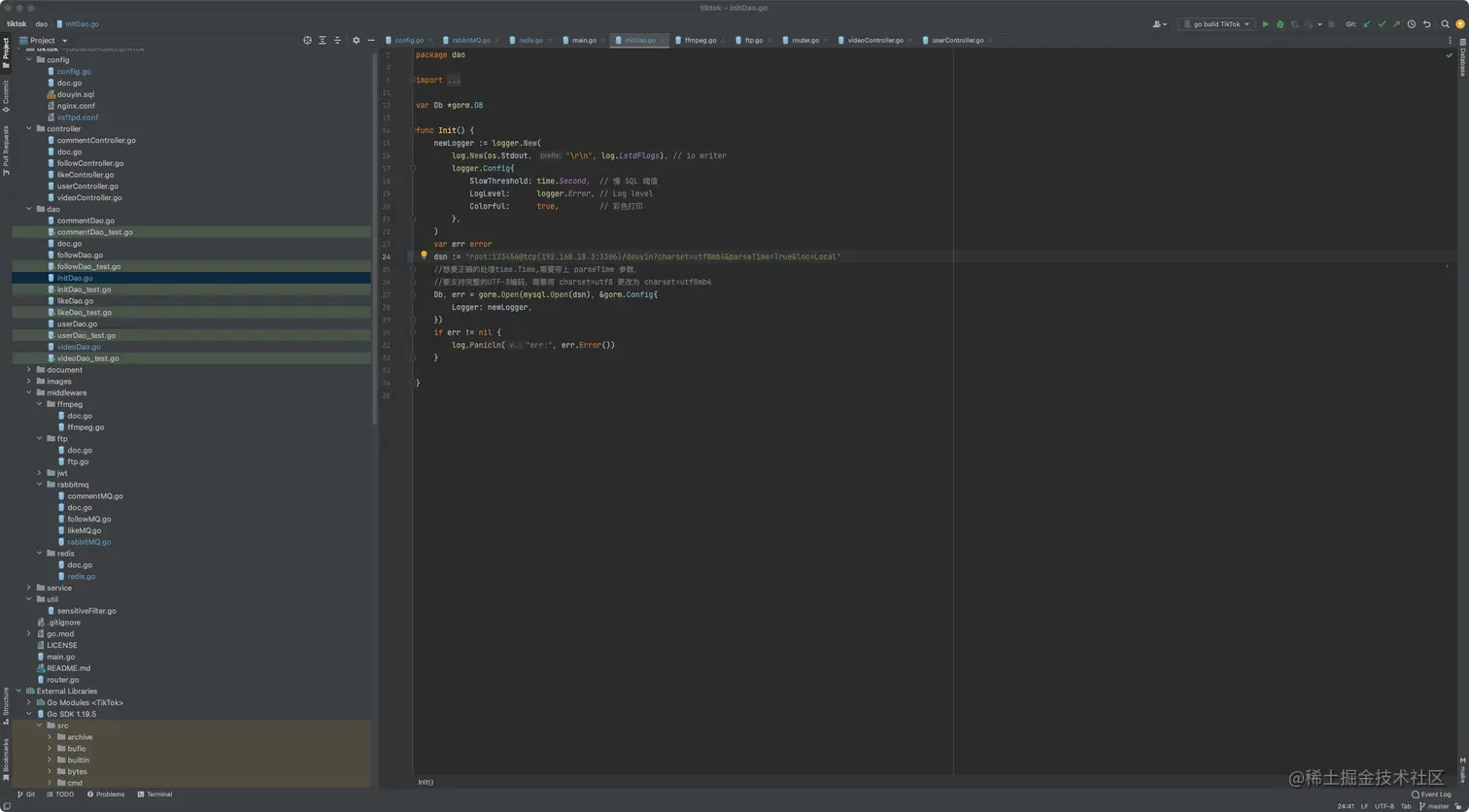Rollback changes with the undo arrow icon
The image size is (1469, 812).
coord(1426,23)
